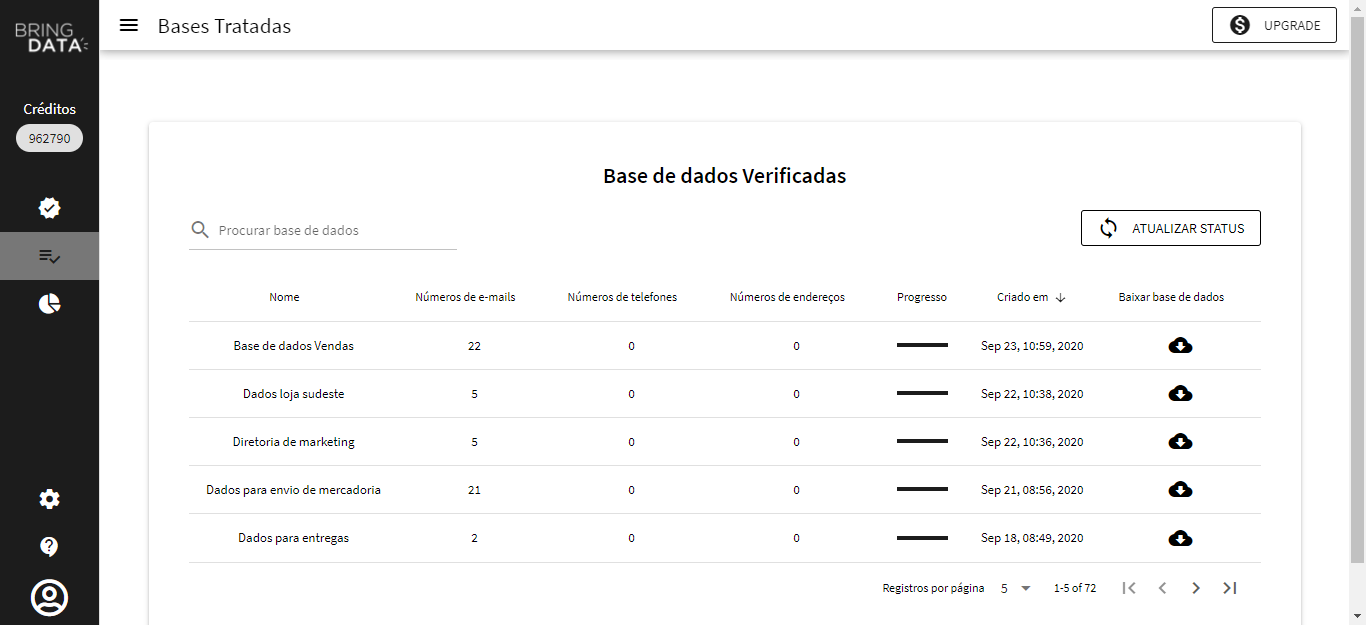This screenshot has width=1366, height=625.
Task: Sort by Números de e-mails column header
Action: point(466,297)
